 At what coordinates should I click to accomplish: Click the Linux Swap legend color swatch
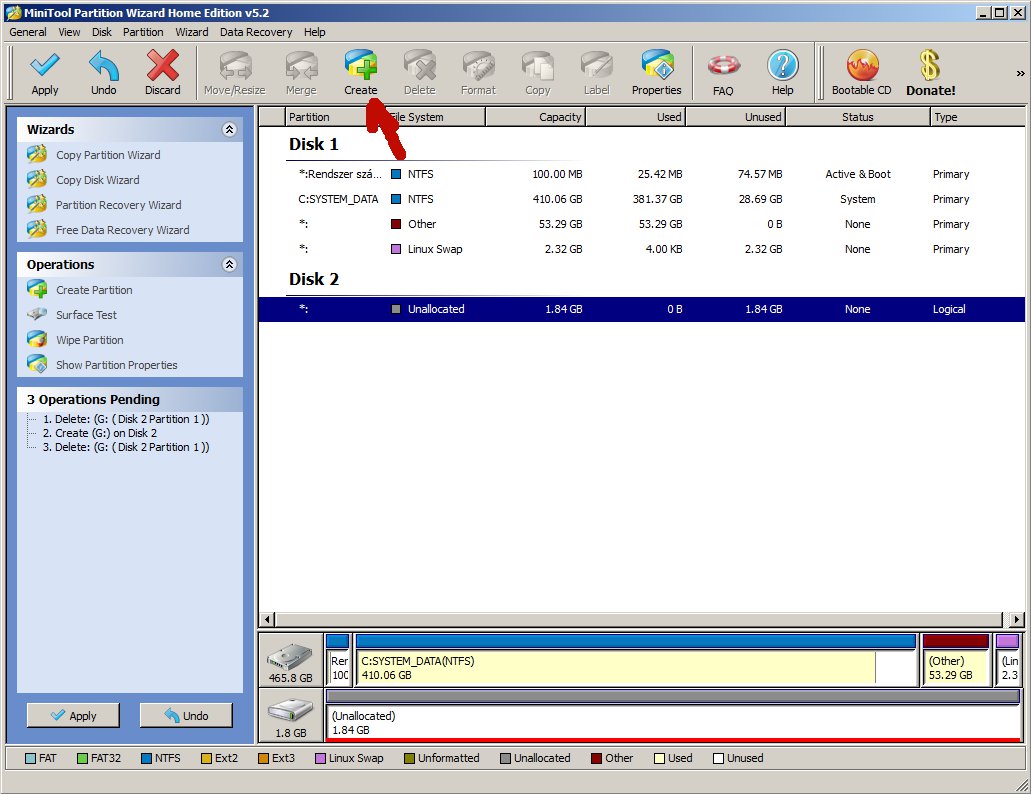[x=321, y=759]
